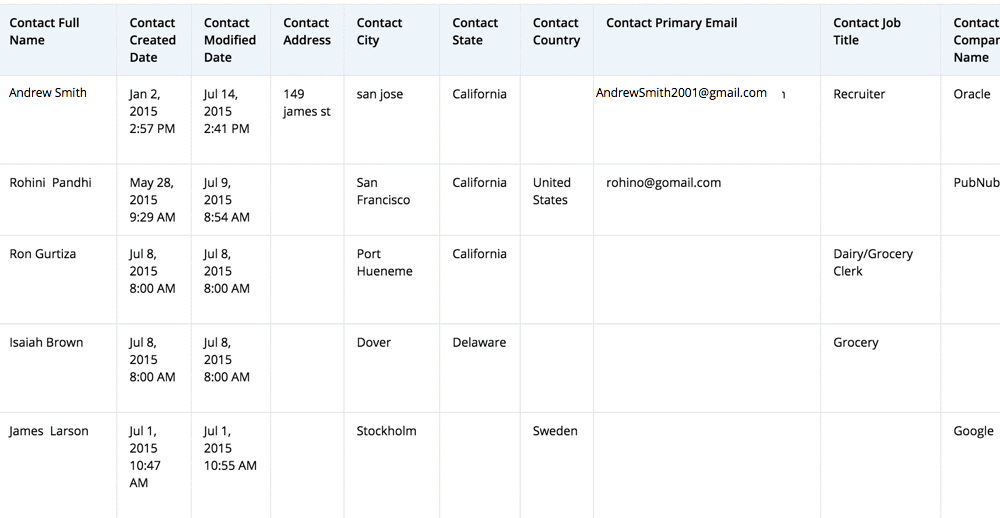This screenshot has width=1000, height=518.
Task: Click the Contact Address column header
Action: (306, 31)
